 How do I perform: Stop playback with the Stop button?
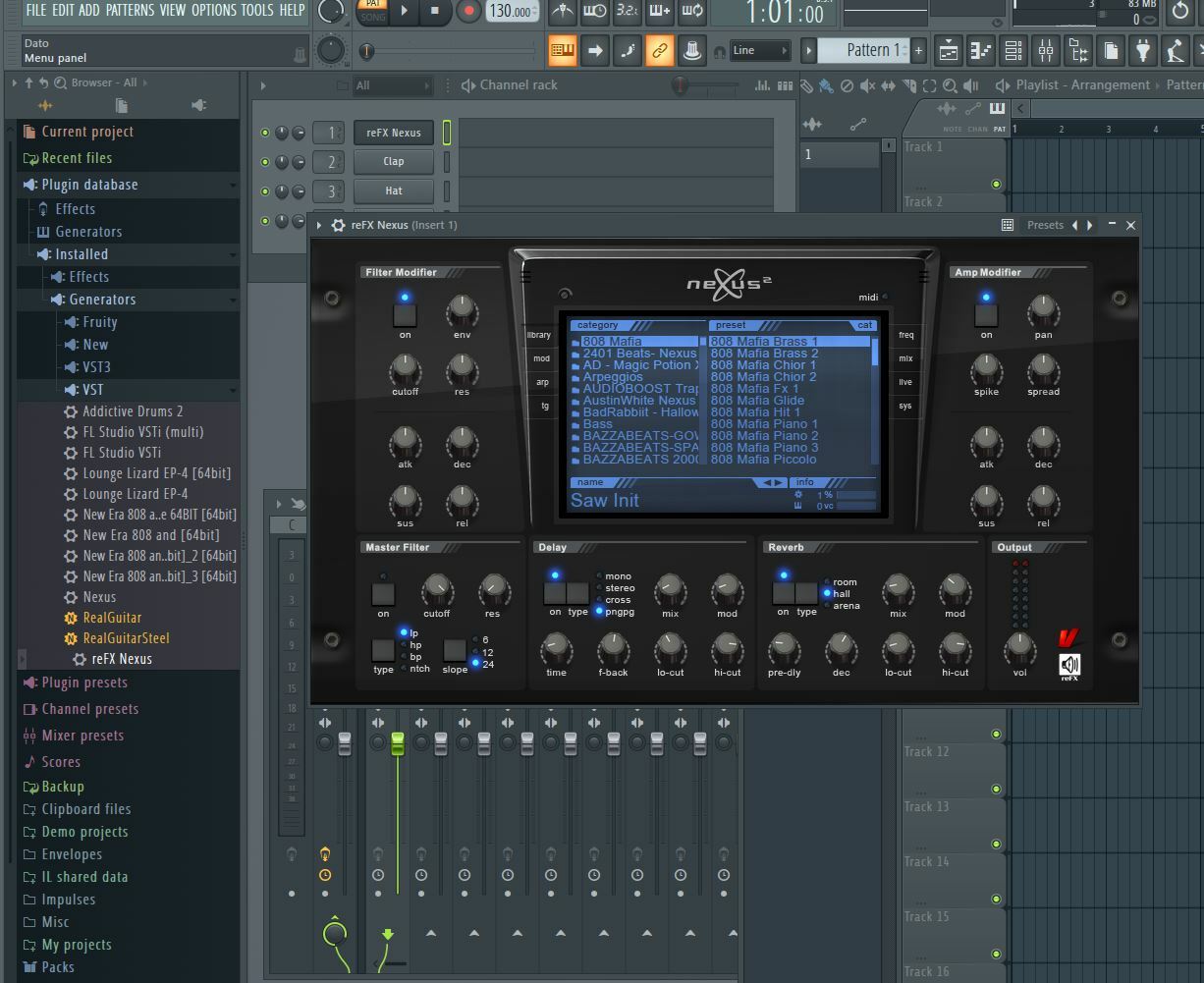tap(435, 11)
